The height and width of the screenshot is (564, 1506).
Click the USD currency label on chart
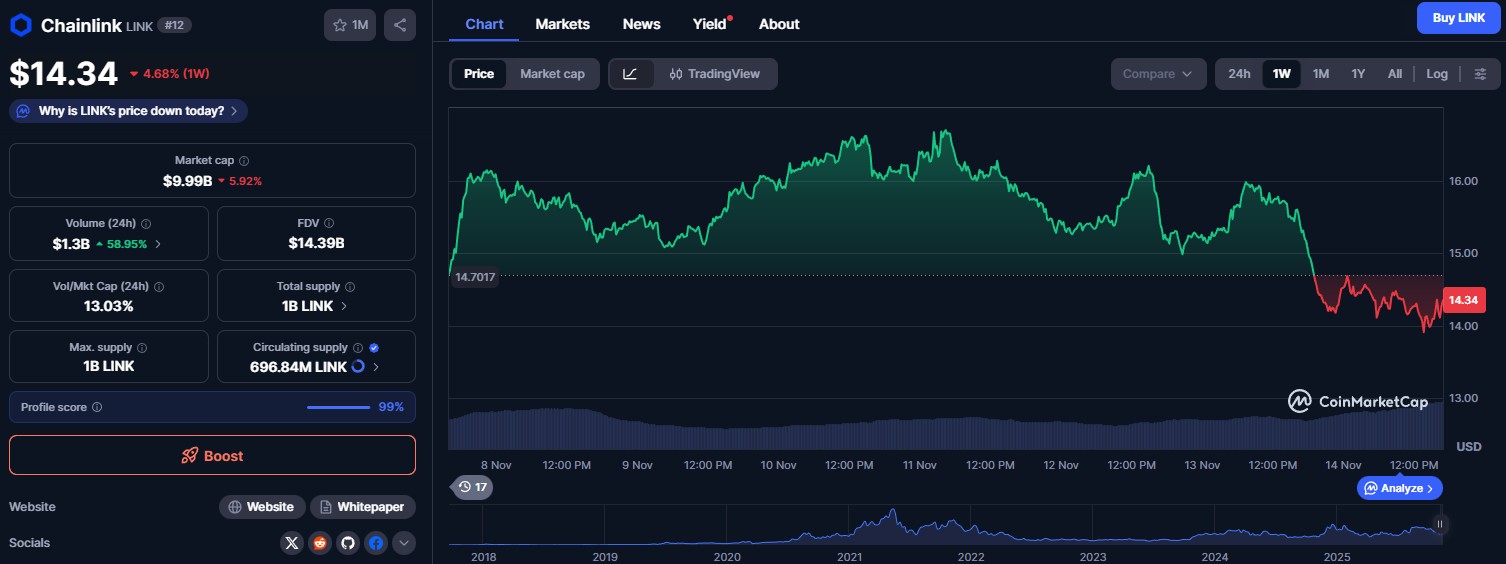pos(1469,446)
